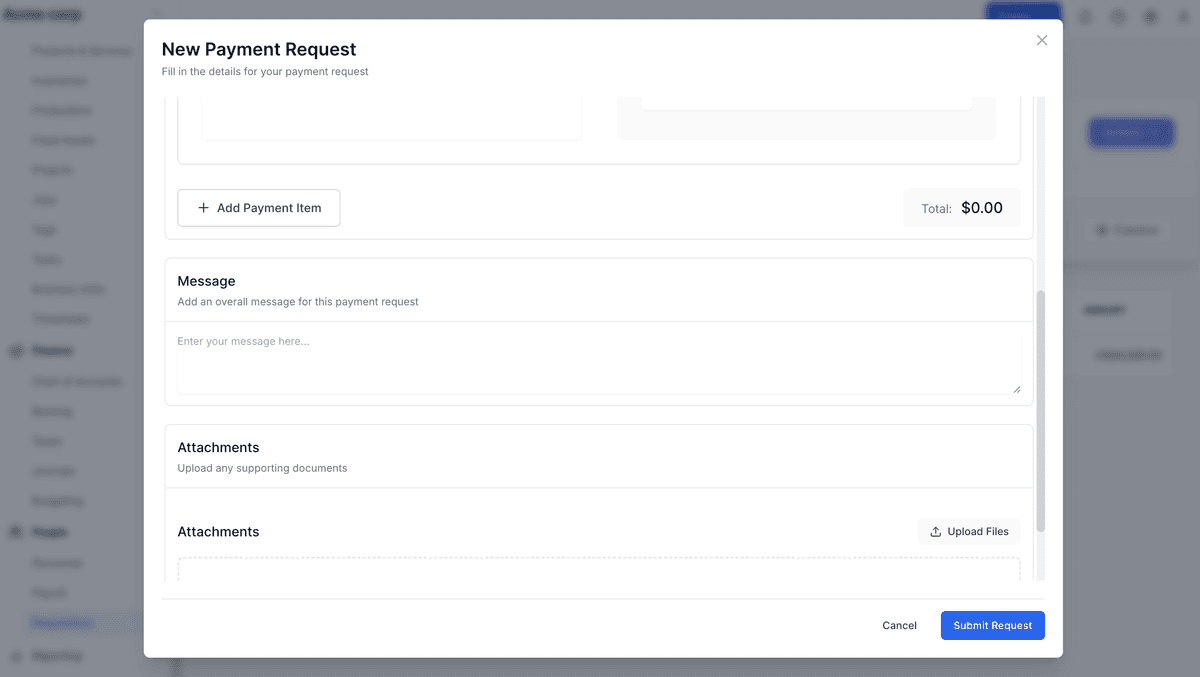Click the Amount column header

tap(1103, 310)
